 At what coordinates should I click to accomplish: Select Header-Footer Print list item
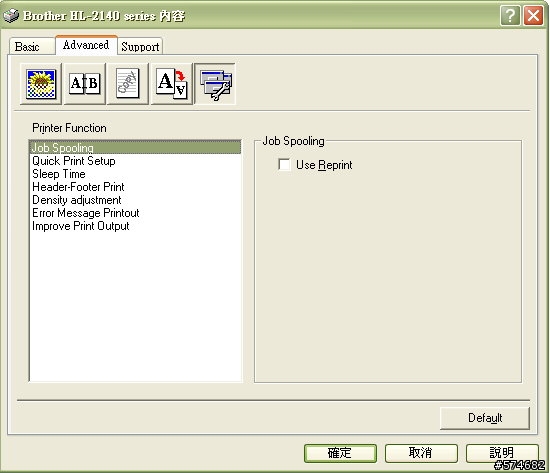coord(135,187)
